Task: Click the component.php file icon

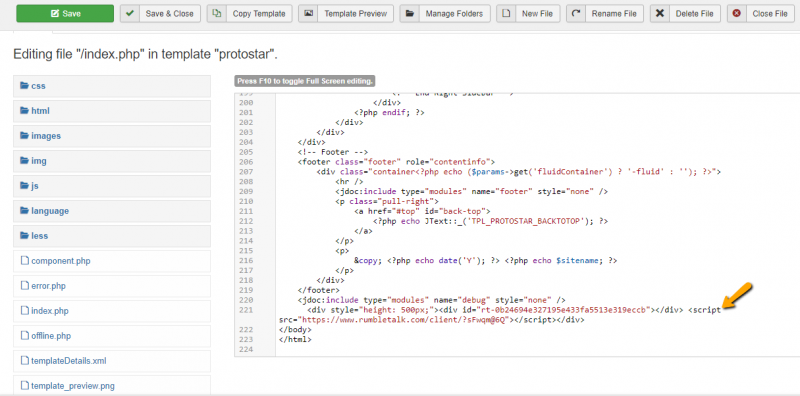Action: 24,261
